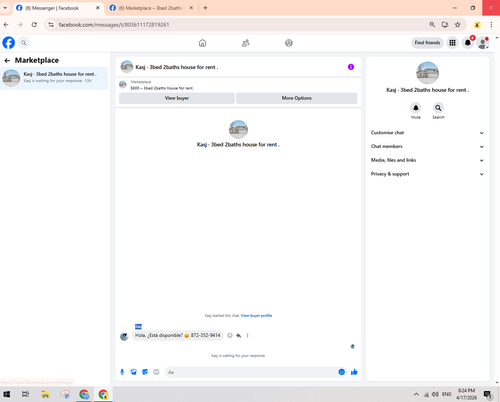The width and height of the screenshot is (500, 402).
Task: Click the install app icon in the address bar
Action: [x=445, y=25]
